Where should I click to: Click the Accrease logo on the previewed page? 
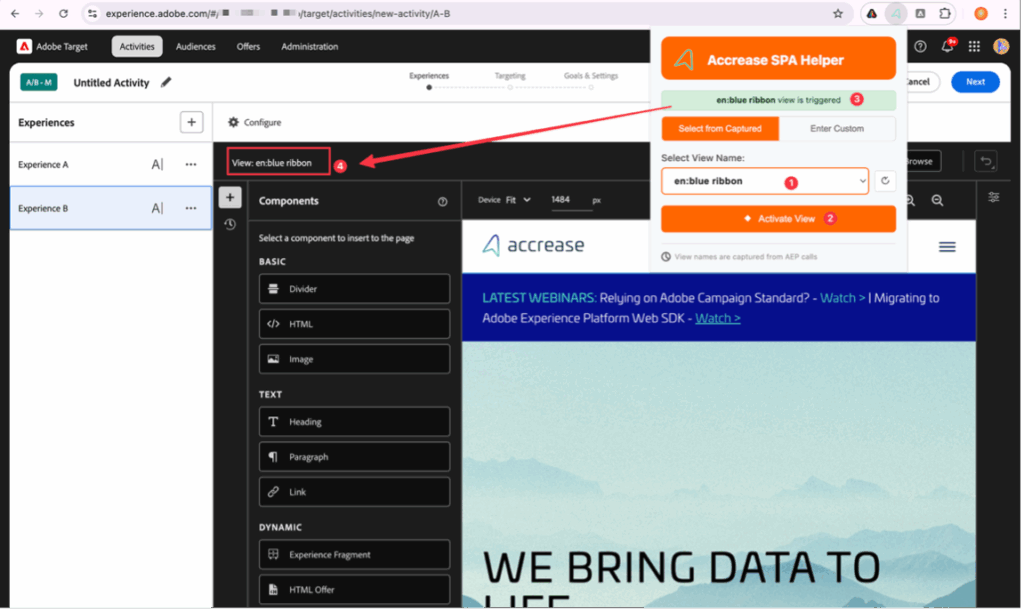click(x=533, y=245)
